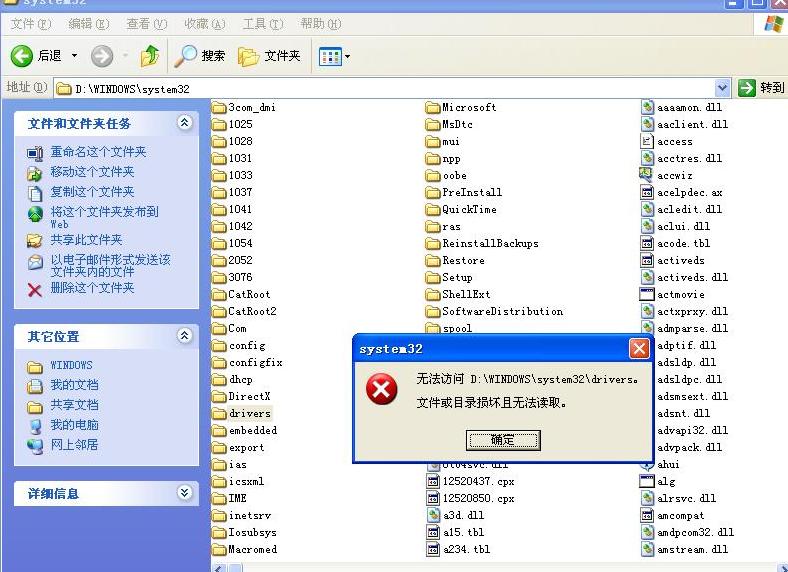Select the Macromed folder icon
Image resolution: width=788 pixels, height=572 pixels.
pos(219,549)
